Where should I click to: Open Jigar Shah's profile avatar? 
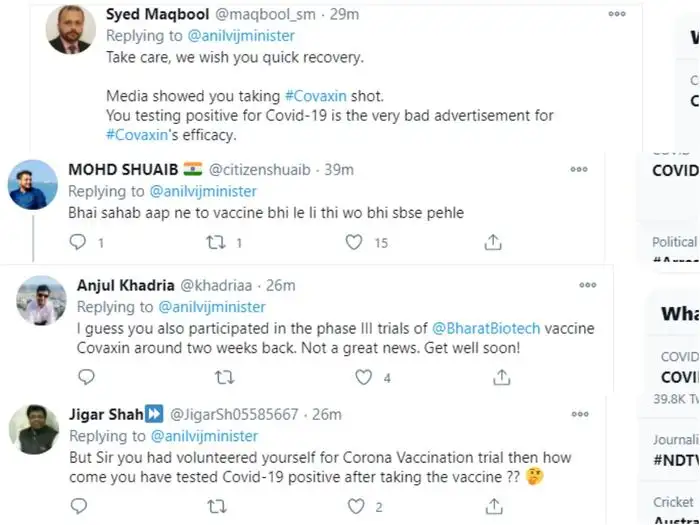33,429
